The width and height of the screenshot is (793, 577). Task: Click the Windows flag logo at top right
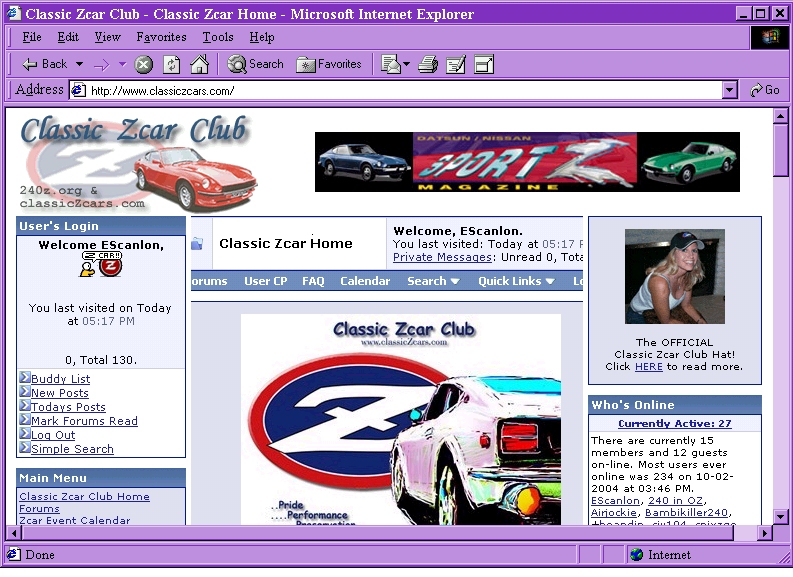pyautogui.click(x=769, y=37)
